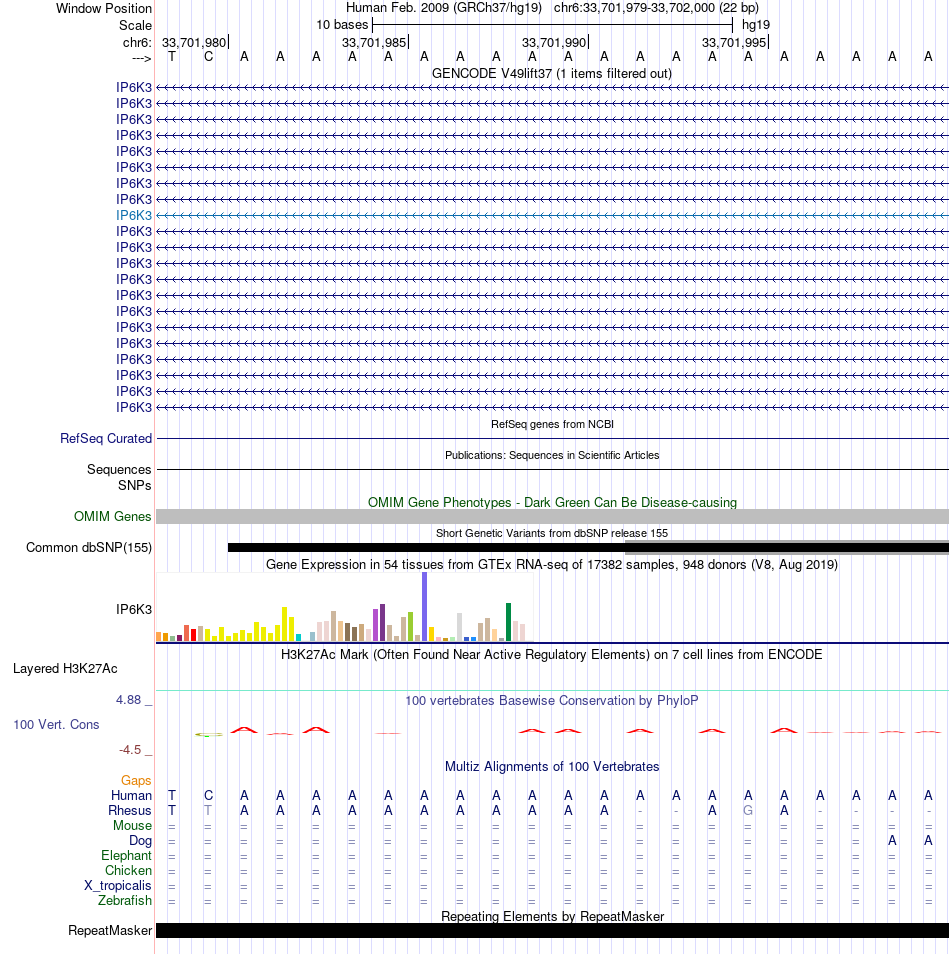Select the Zebrafish alignment row label
Screen dimensions: 950x954
click(x=125, y=900)
